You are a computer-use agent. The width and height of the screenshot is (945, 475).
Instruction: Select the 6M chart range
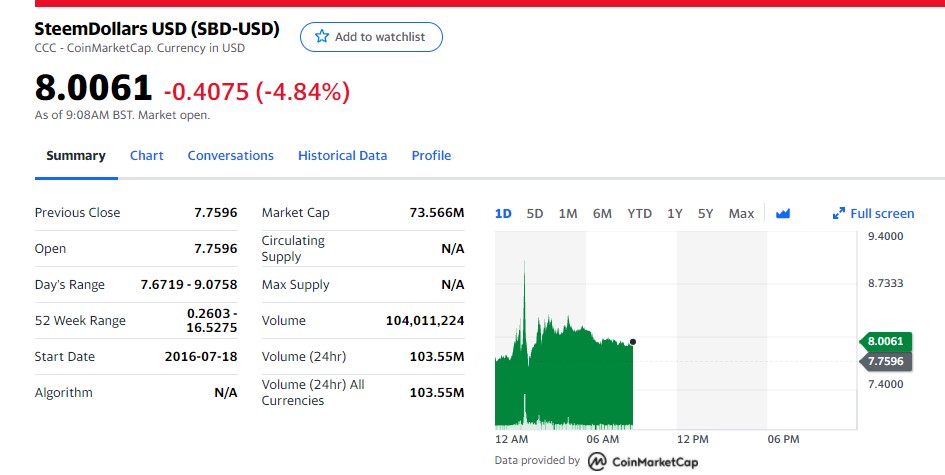(x=602, y=213)
